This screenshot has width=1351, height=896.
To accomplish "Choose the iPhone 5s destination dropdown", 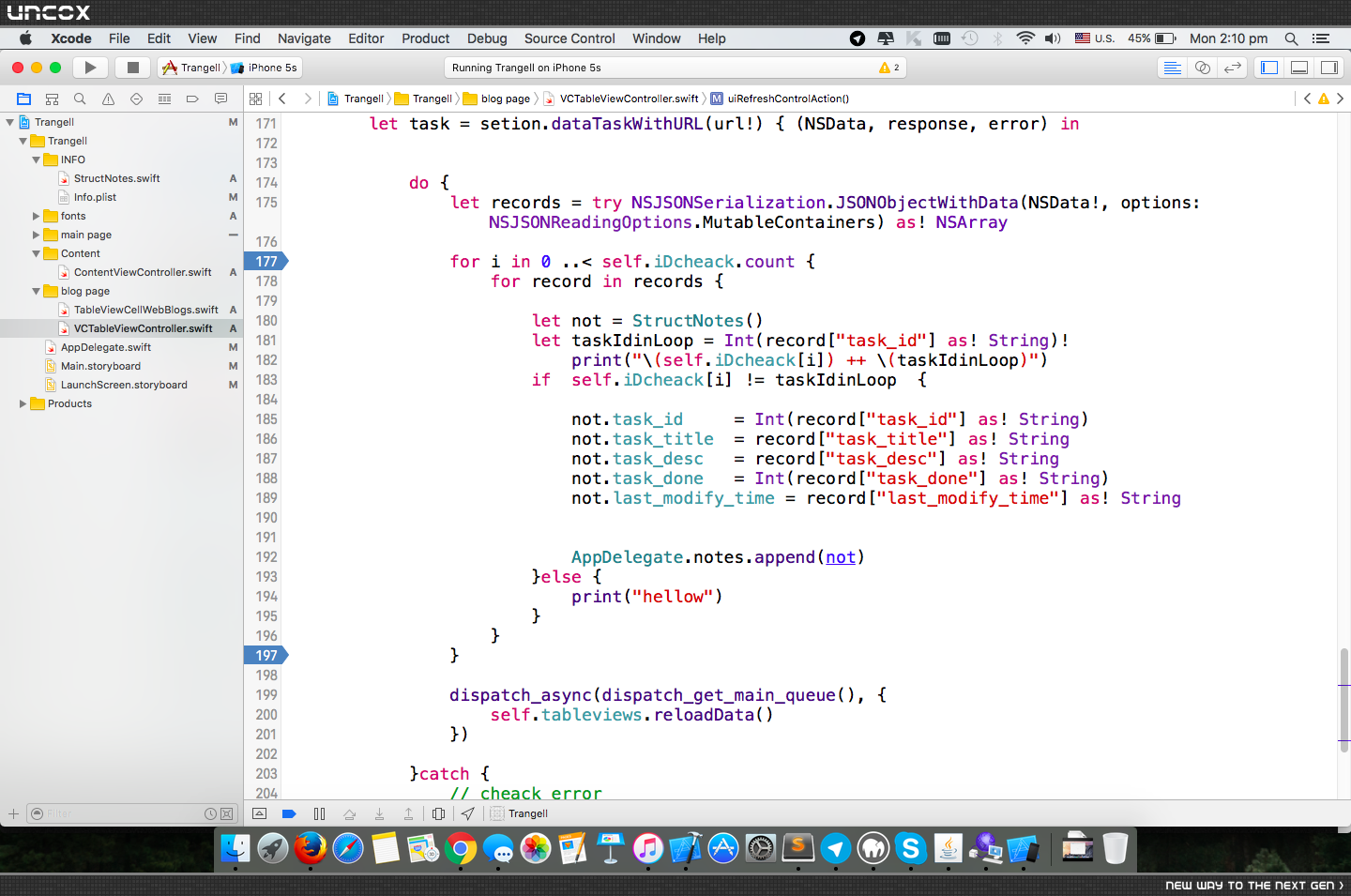I will point(265,68).
